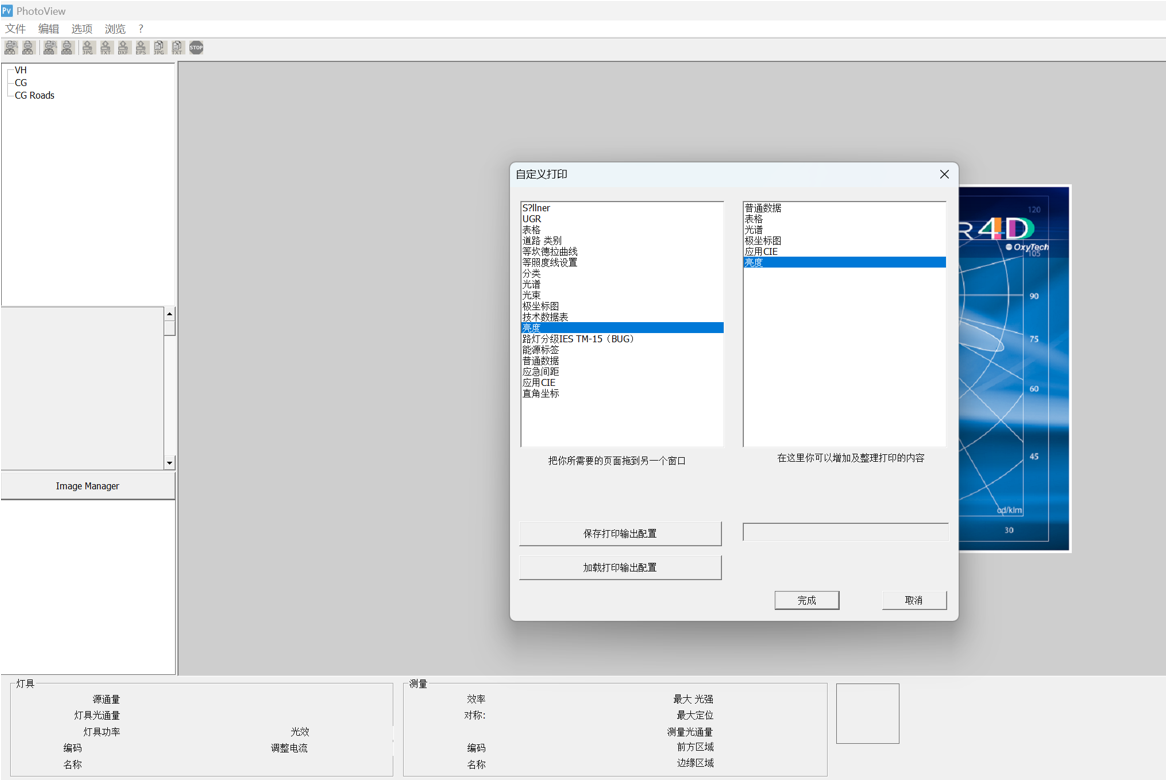1170x783 pixels.
Task: Open the 选项 menu
Action: [x=82, y=29]
